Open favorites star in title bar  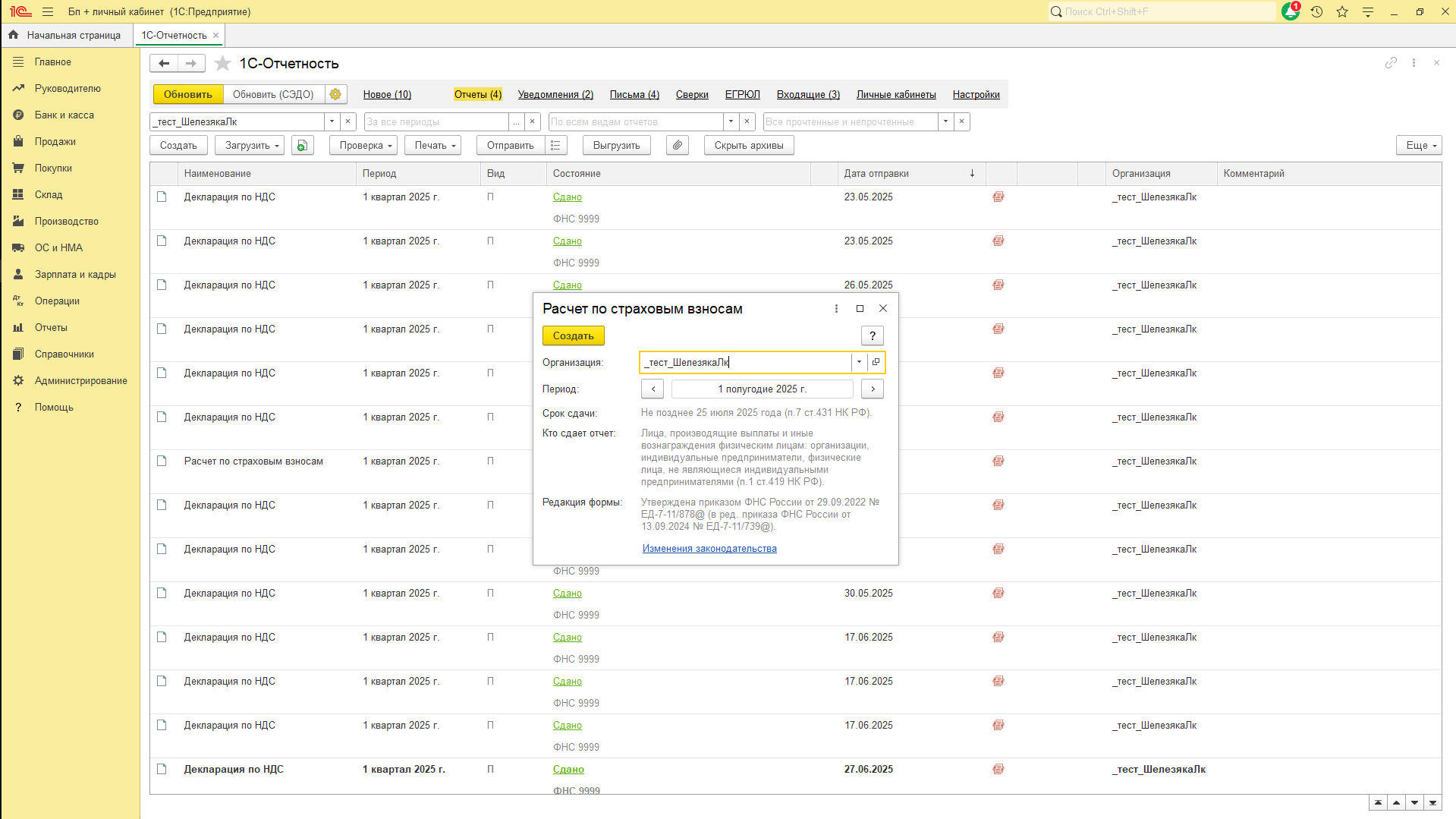pos(1342,11)
